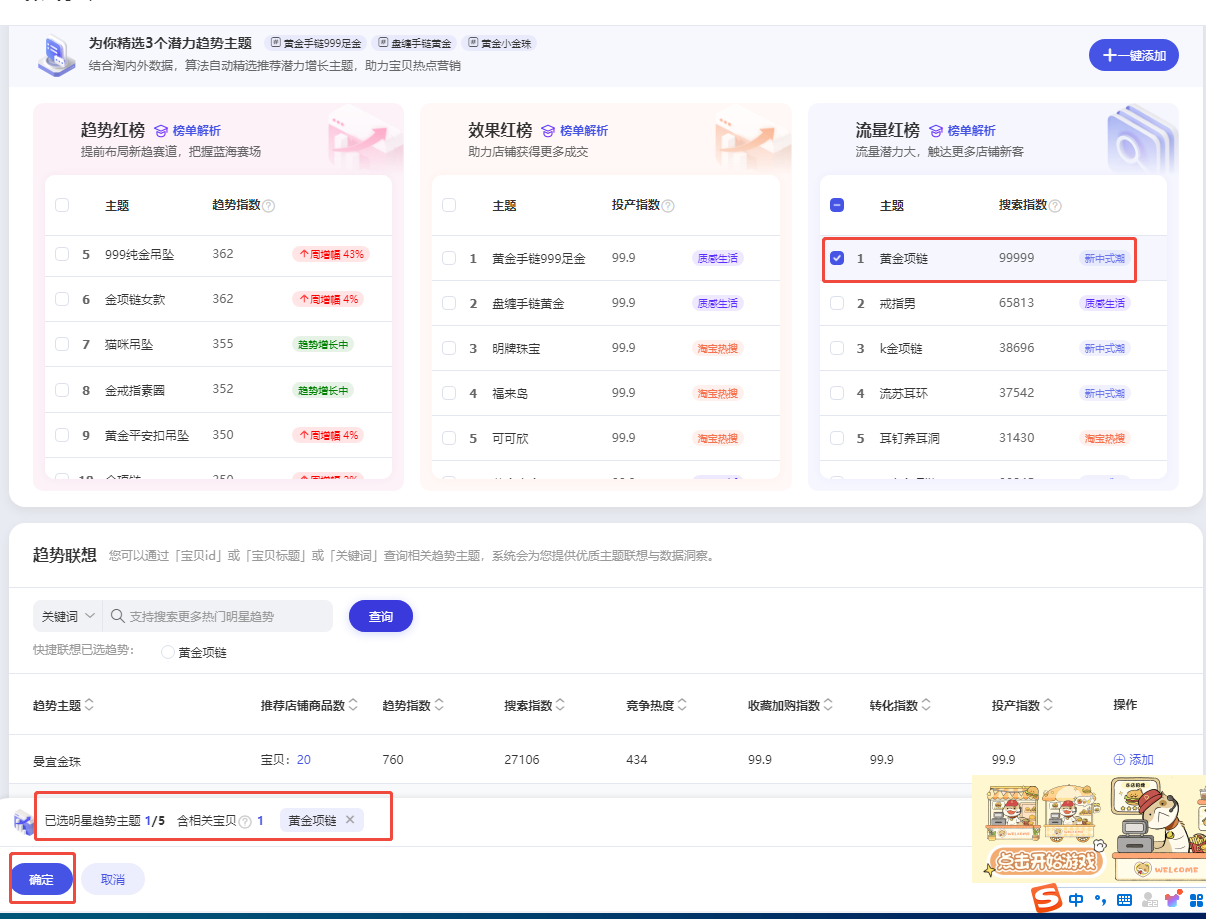1206x919 pixels.
Task: Click 添加 plus icon for 曼宜金珠
Action: point(1119,760)
